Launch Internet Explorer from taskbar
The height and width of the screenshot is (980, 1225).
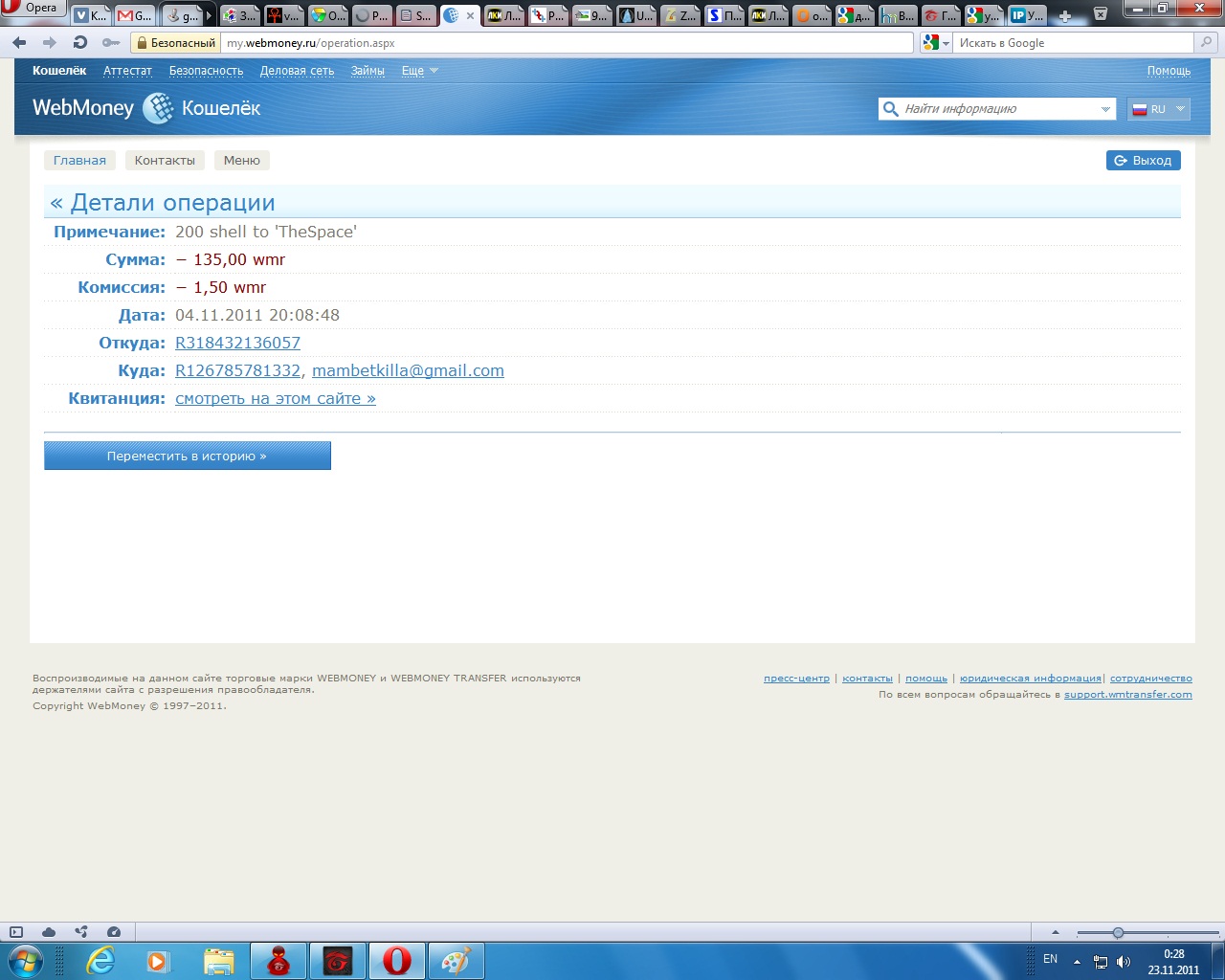tap(100, 961)
